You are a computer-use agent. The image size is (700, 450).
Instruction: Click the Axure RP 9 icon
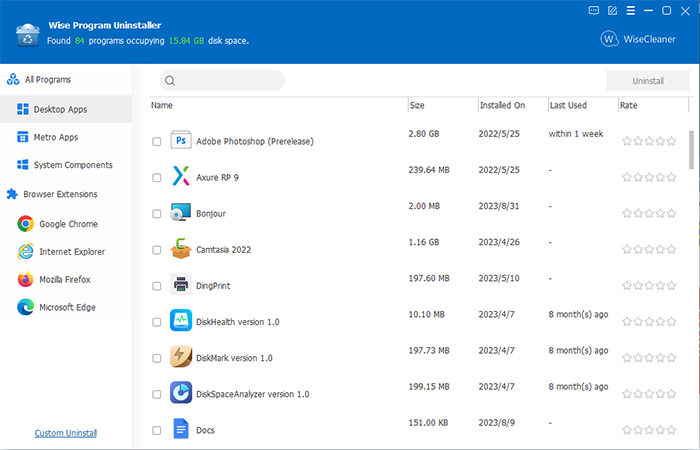click(181, 177)
